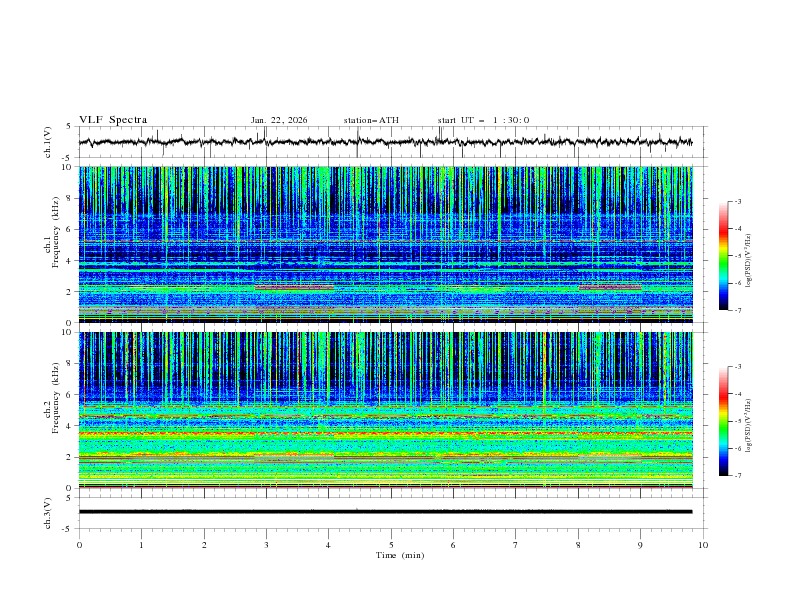
Task: Click red 2 kHz band between 3–4 min in ch.1
Action: point(294,288)
